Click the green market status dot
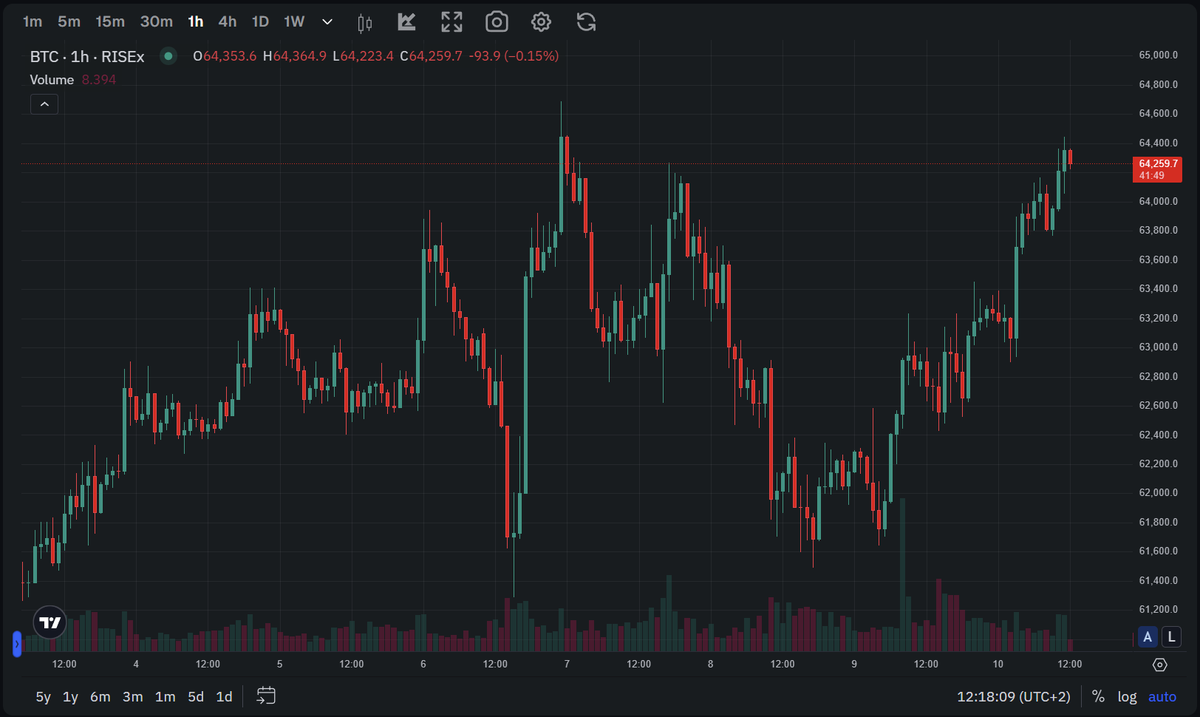The image size is (1200, 717). pos(168,56)
